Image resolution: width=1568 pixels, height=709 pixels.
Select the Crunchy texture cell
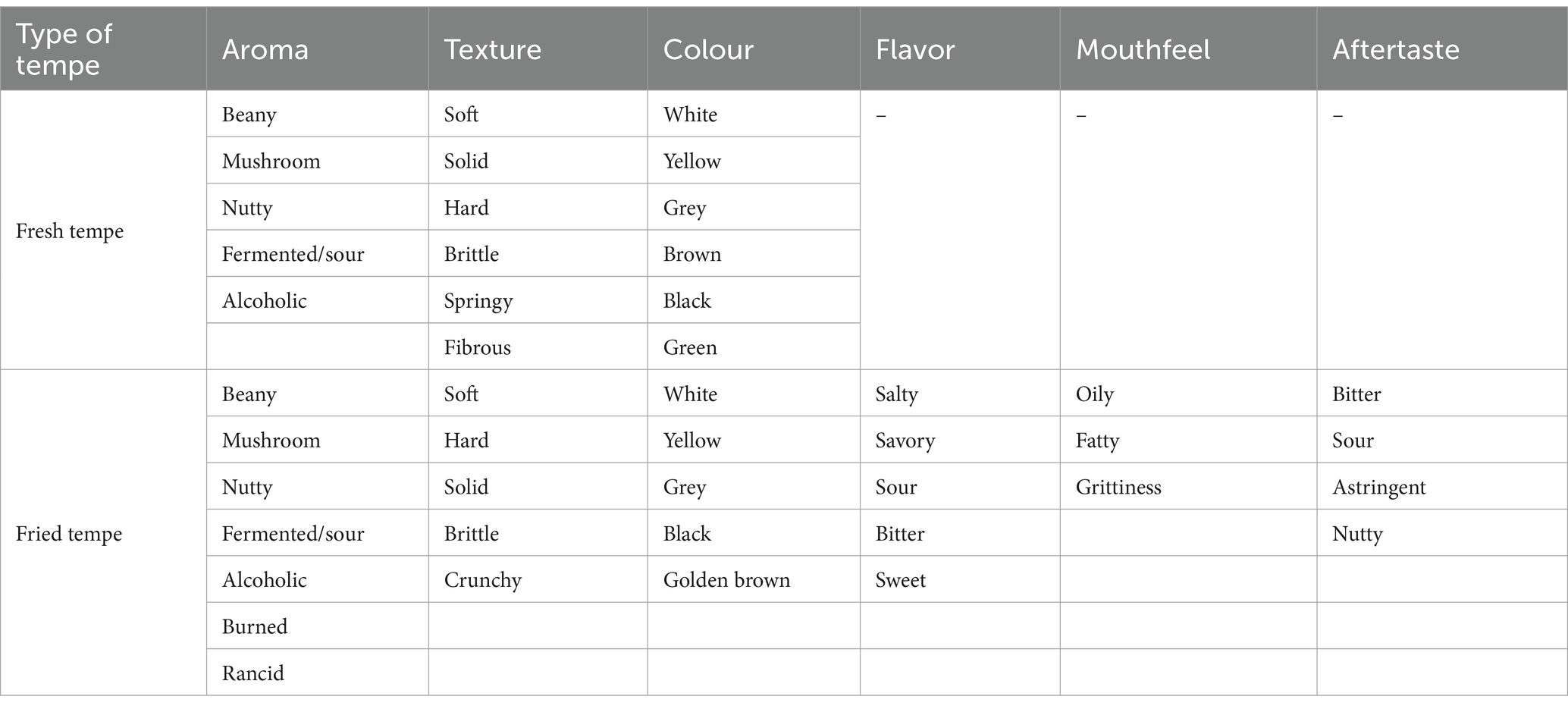(538, 580)
